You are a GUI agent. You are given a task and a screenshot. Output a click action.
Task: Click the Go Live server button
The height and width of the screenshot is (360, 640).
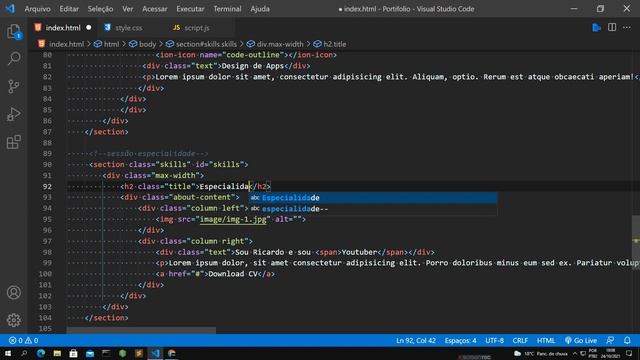(x=581, y=340)
